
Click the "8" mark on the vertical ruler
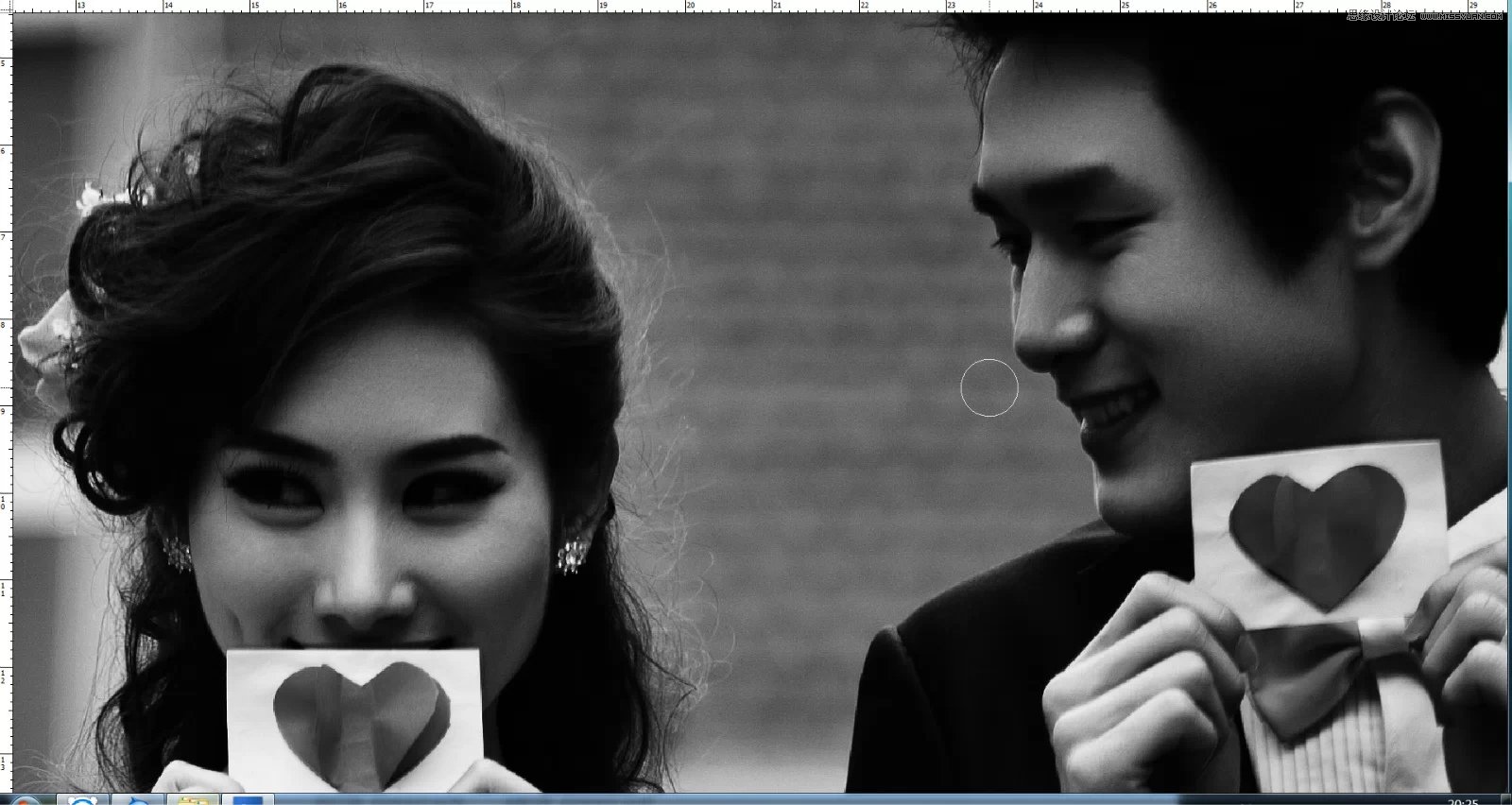point(5,325)
